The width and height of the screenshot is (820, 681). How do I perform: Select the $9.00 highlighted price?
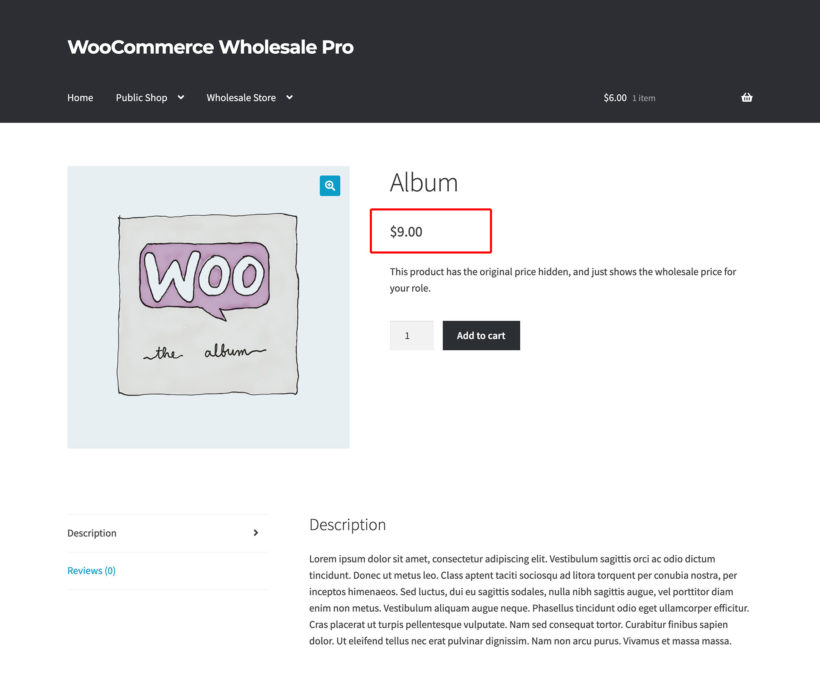pos(406,230)
